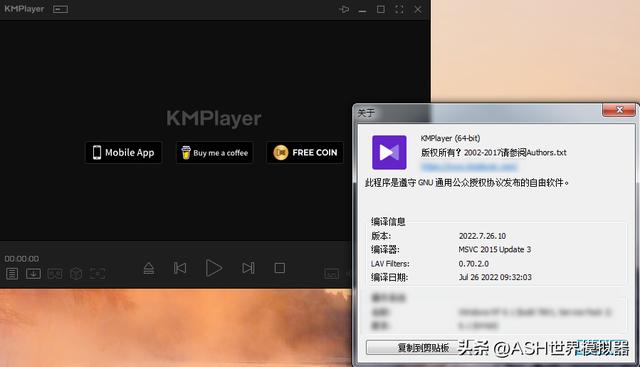Minimize the KMPlayer window
Image resolution: width=640 pixels, height=367 pixels.
click(362, 10)
